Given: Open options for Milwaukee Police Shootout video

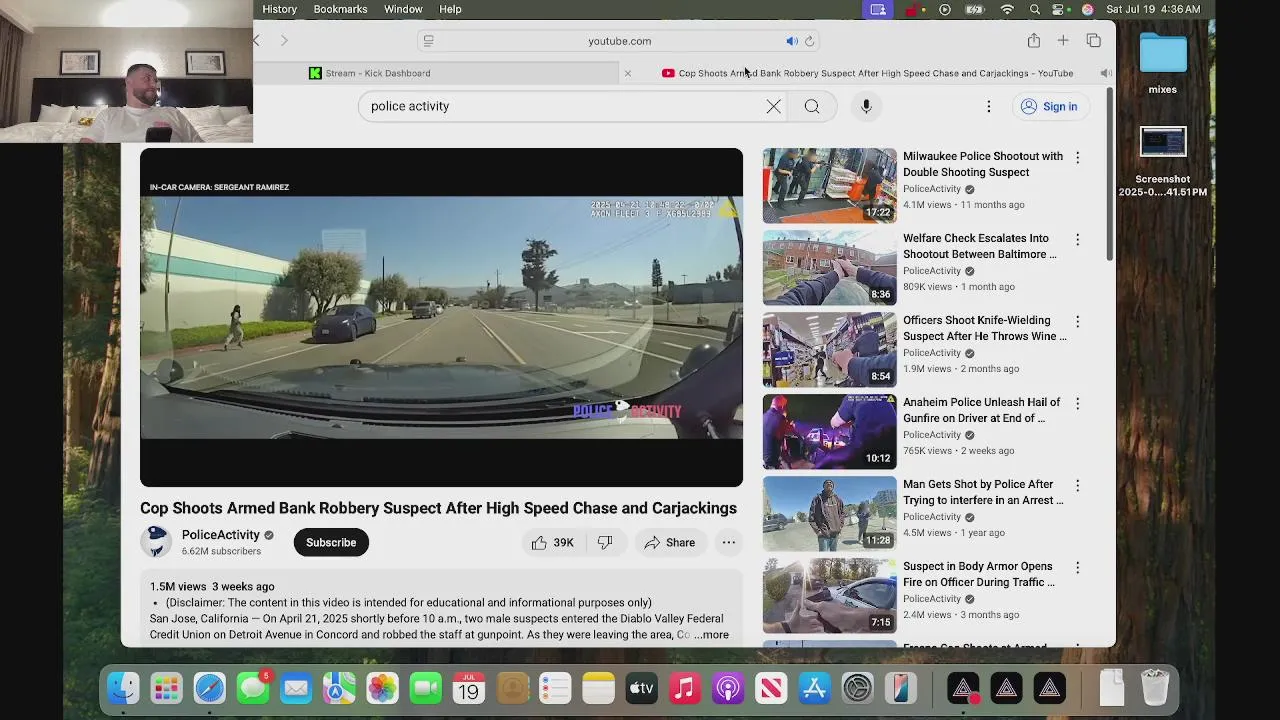Looking at the screenshot, I should [1077, 157].
